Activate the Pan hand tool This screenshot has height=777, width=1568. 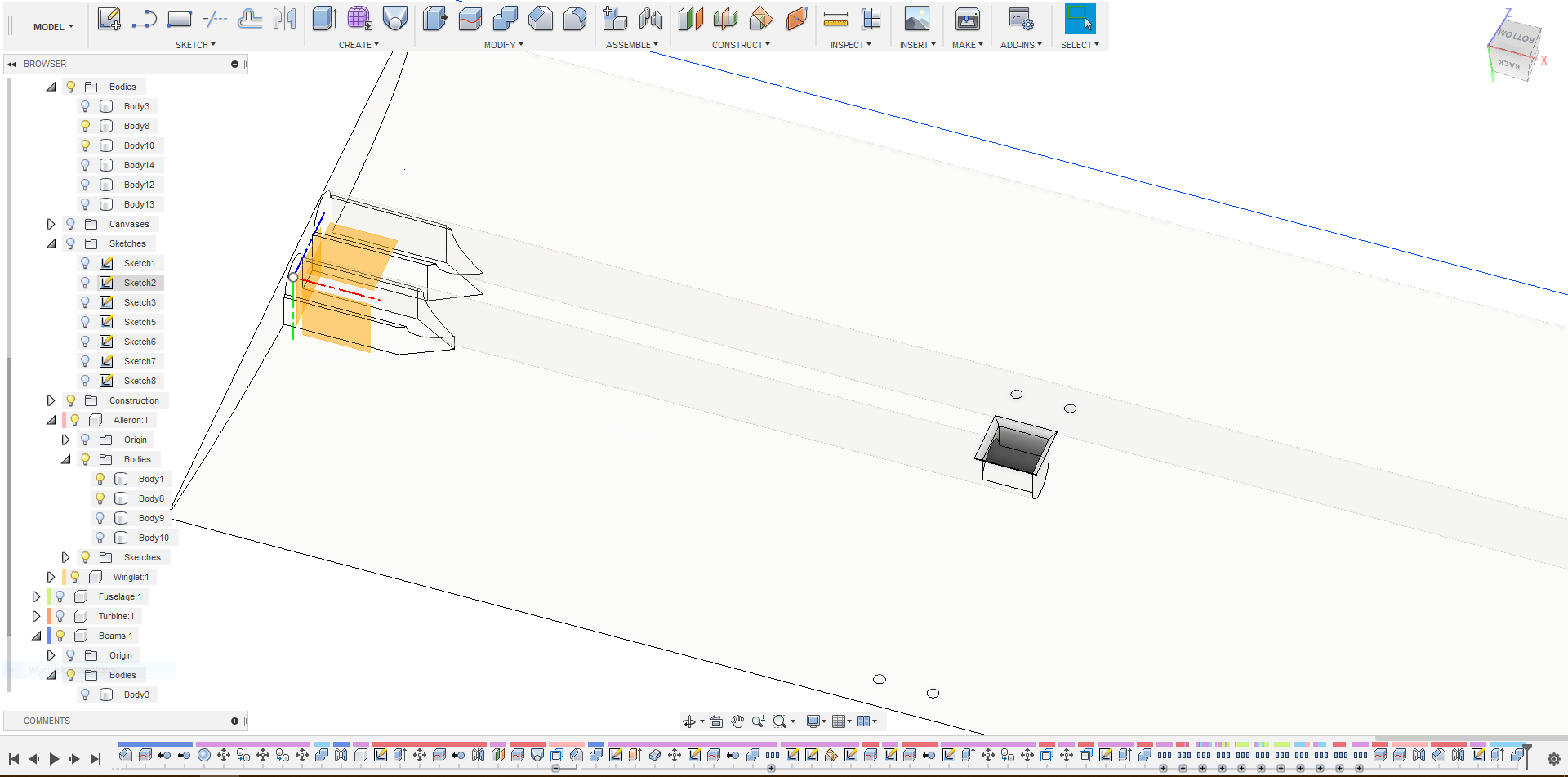pyautogui.click(x=737, y=721)
